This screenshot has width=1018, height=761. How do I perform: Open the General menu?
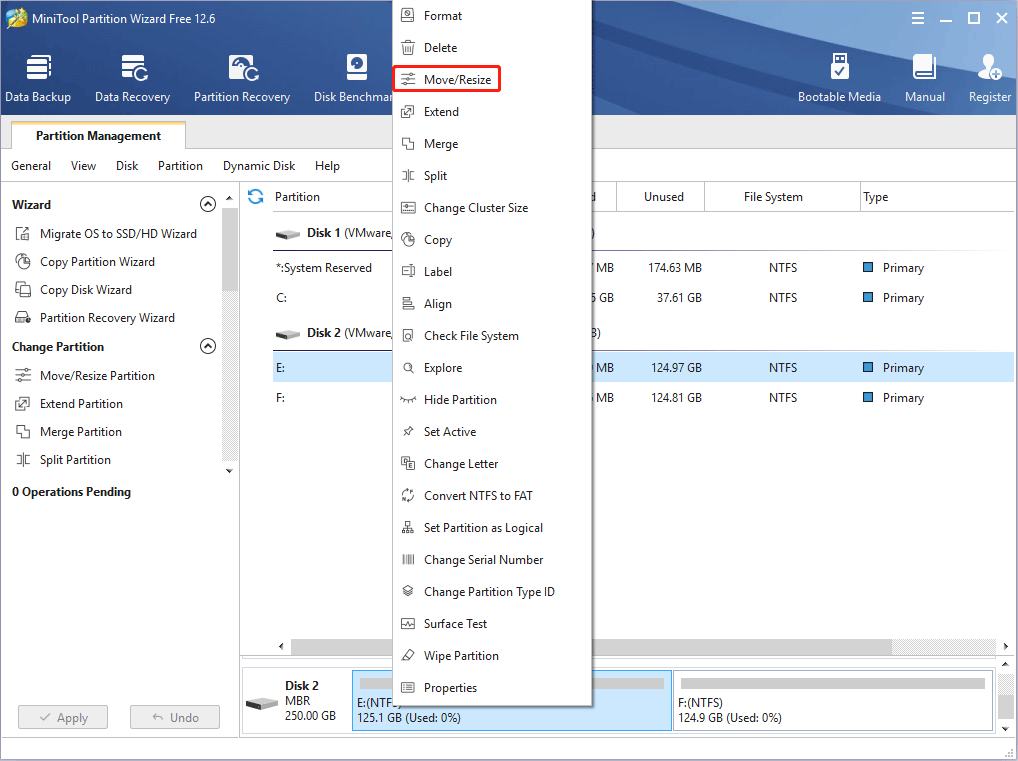(x=31, y=166)
